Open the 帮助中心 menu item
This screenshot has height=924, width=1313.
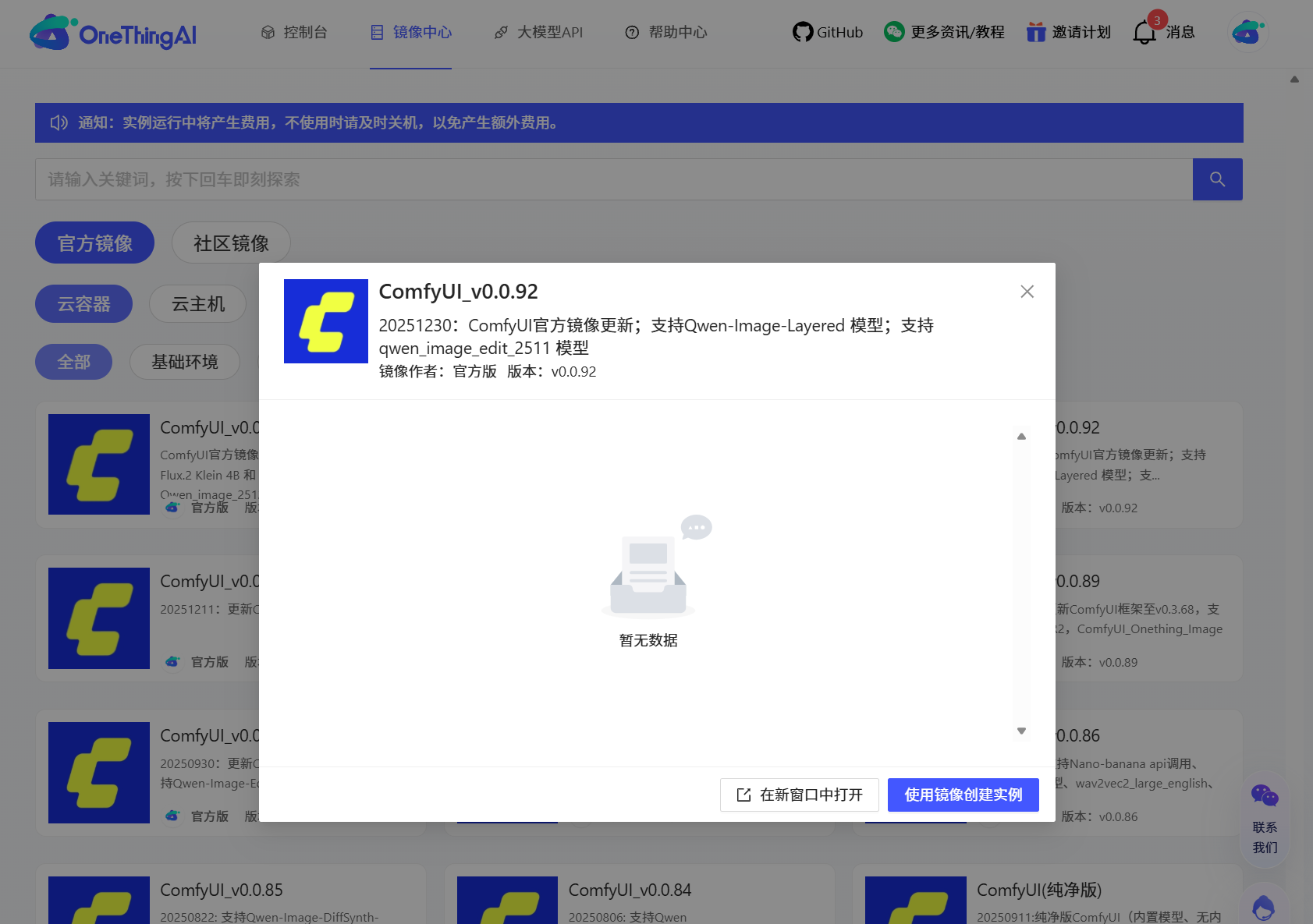pyautogui.click(x=666, y=32)
